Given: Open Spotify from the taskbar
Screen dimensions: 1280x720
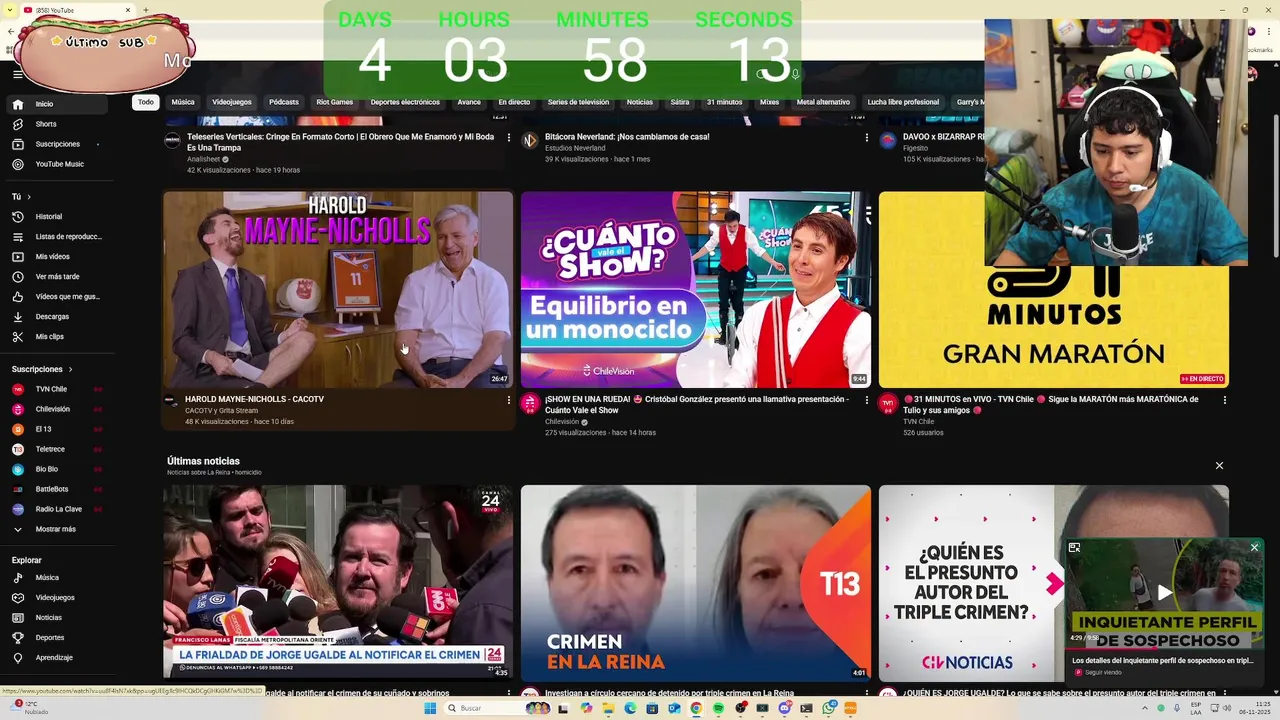Looking at the screenshot, I should tap(718, 708).
